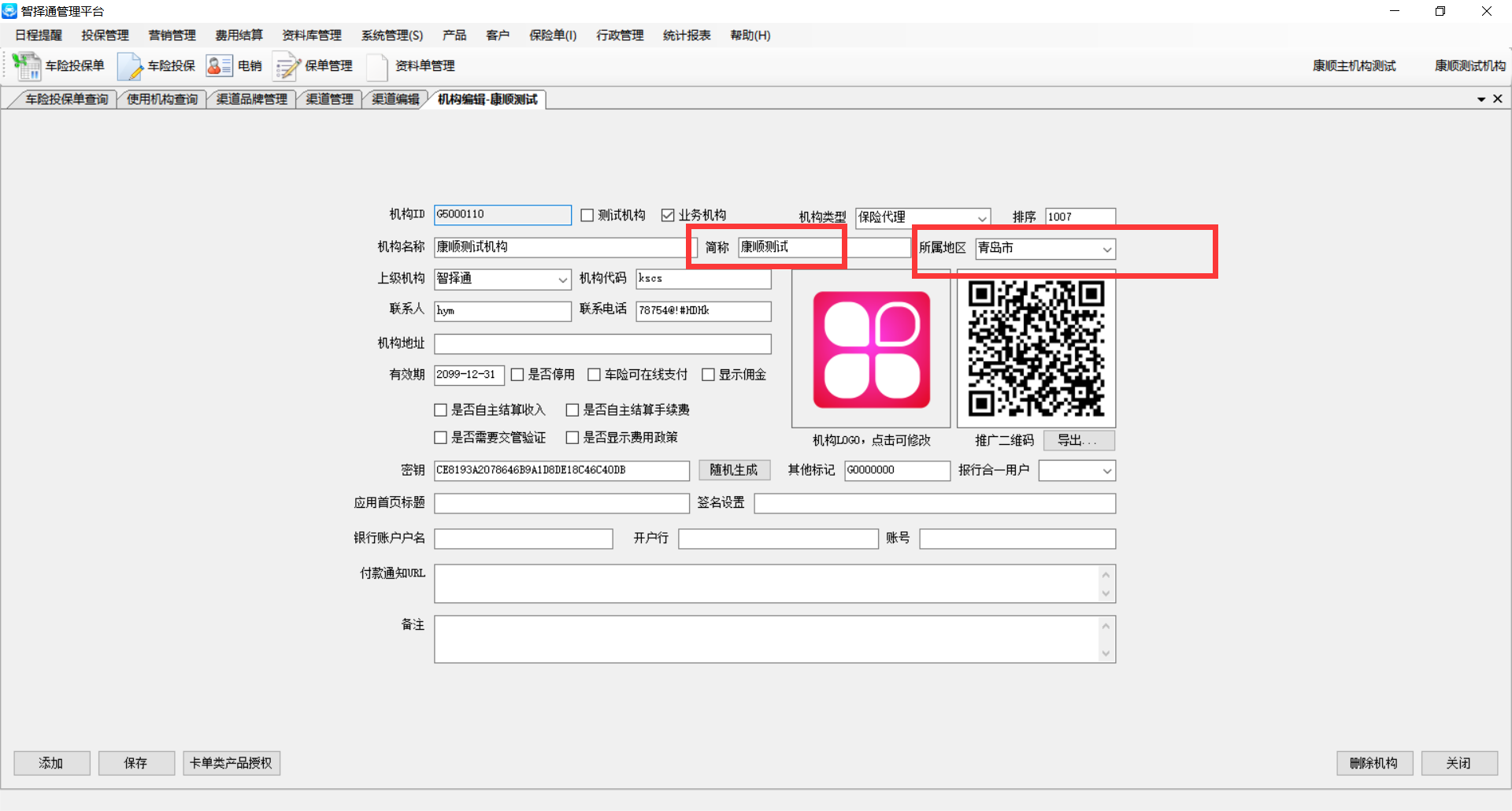The image size is (1512, 811).
Task: Open the 资料库管理 menu
Action: 312,35
